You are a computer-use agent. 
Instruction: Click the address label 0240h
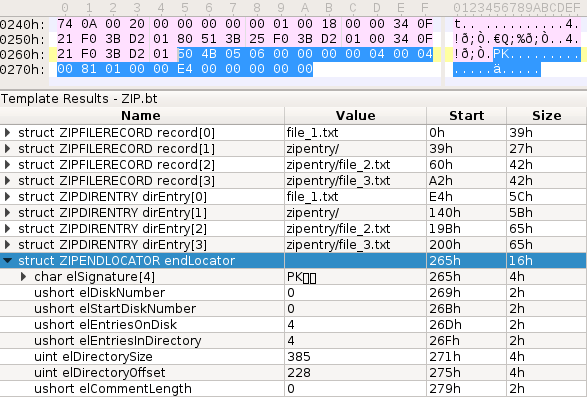click(x=22, y=24)
